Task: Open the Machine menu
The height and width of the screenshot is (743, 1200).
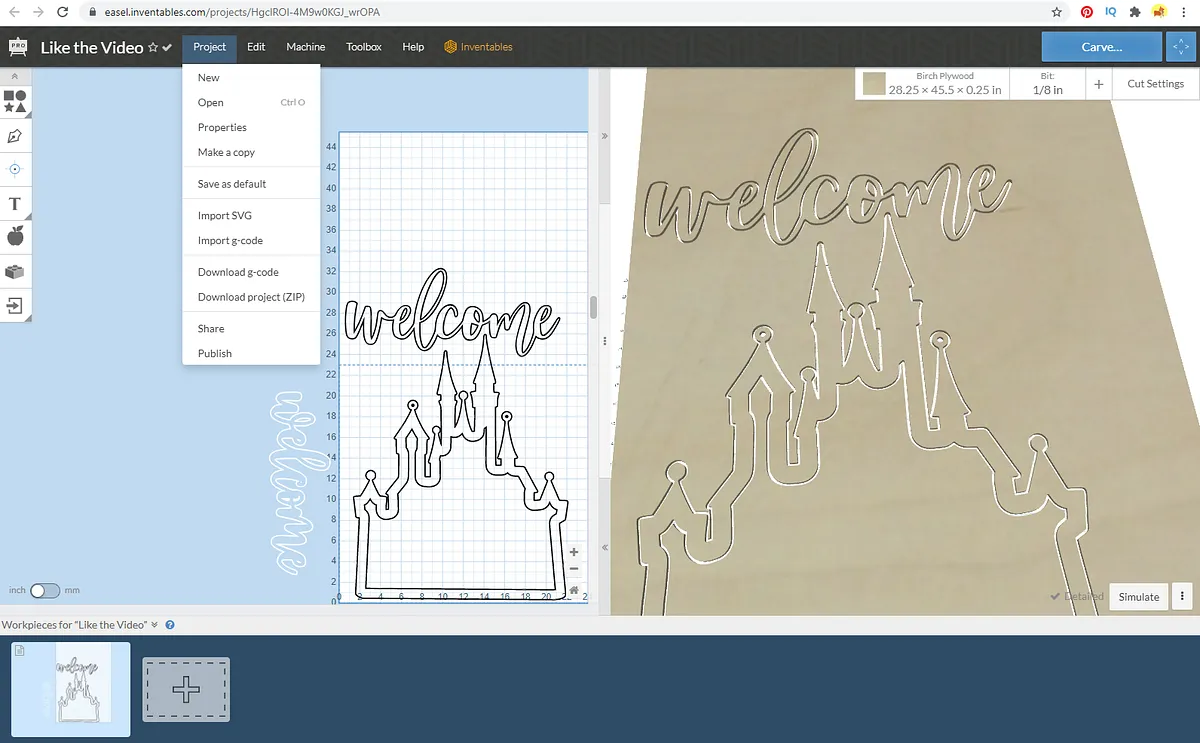Action: click(305, 47)
